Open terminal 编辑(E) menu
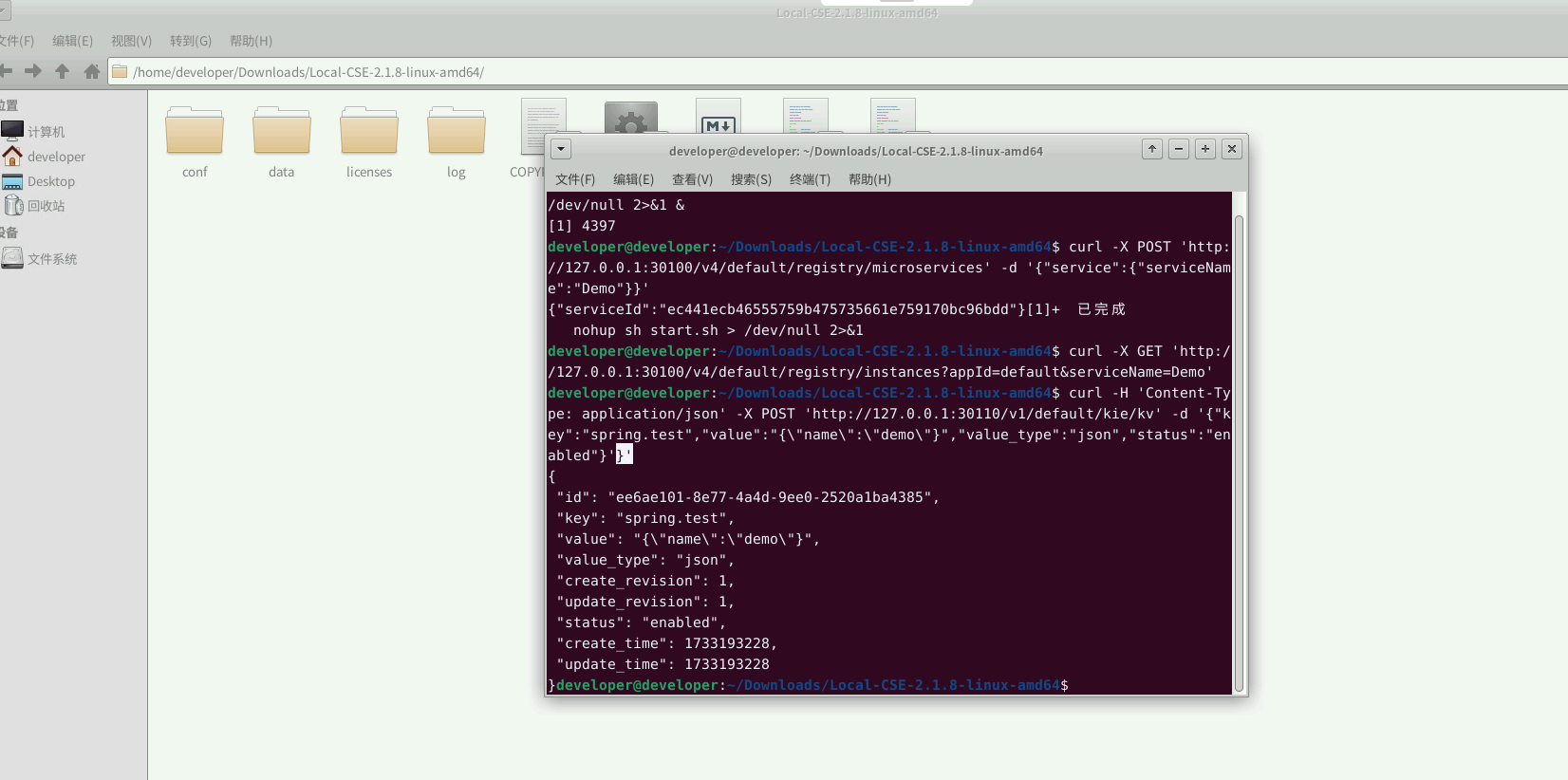Viewport: 1568px width, 780px height. coord(634,179)
